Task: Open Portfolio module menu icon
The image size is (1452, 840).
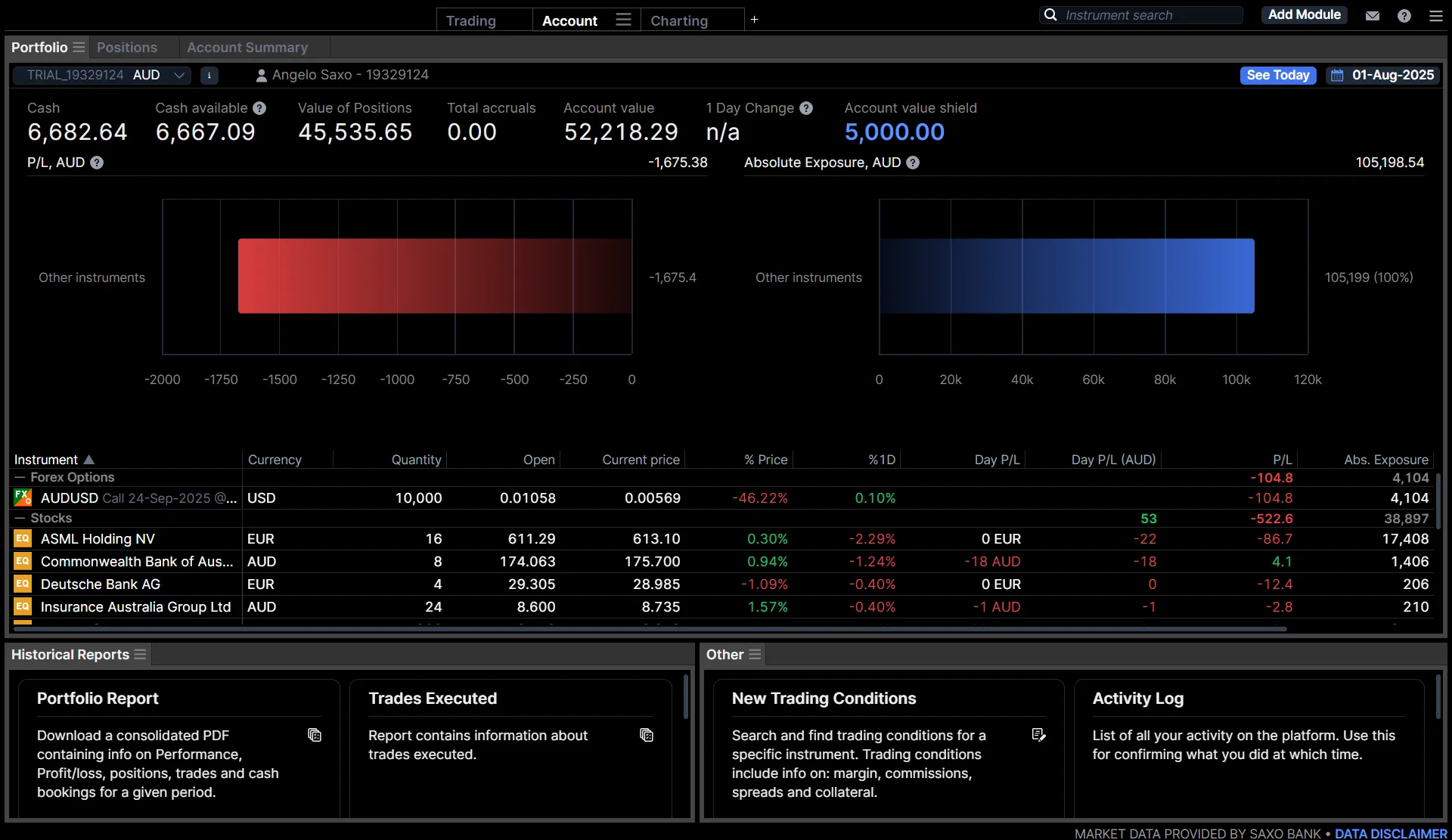Action: point(79,47)
